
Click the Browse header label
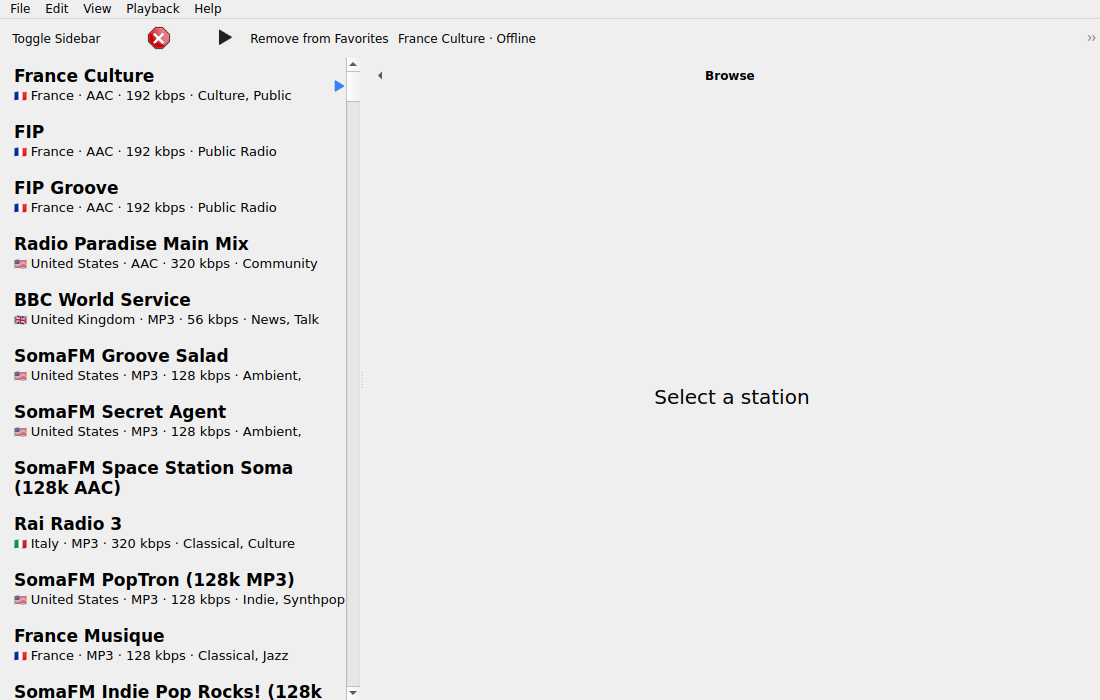(x=730, y=76)
